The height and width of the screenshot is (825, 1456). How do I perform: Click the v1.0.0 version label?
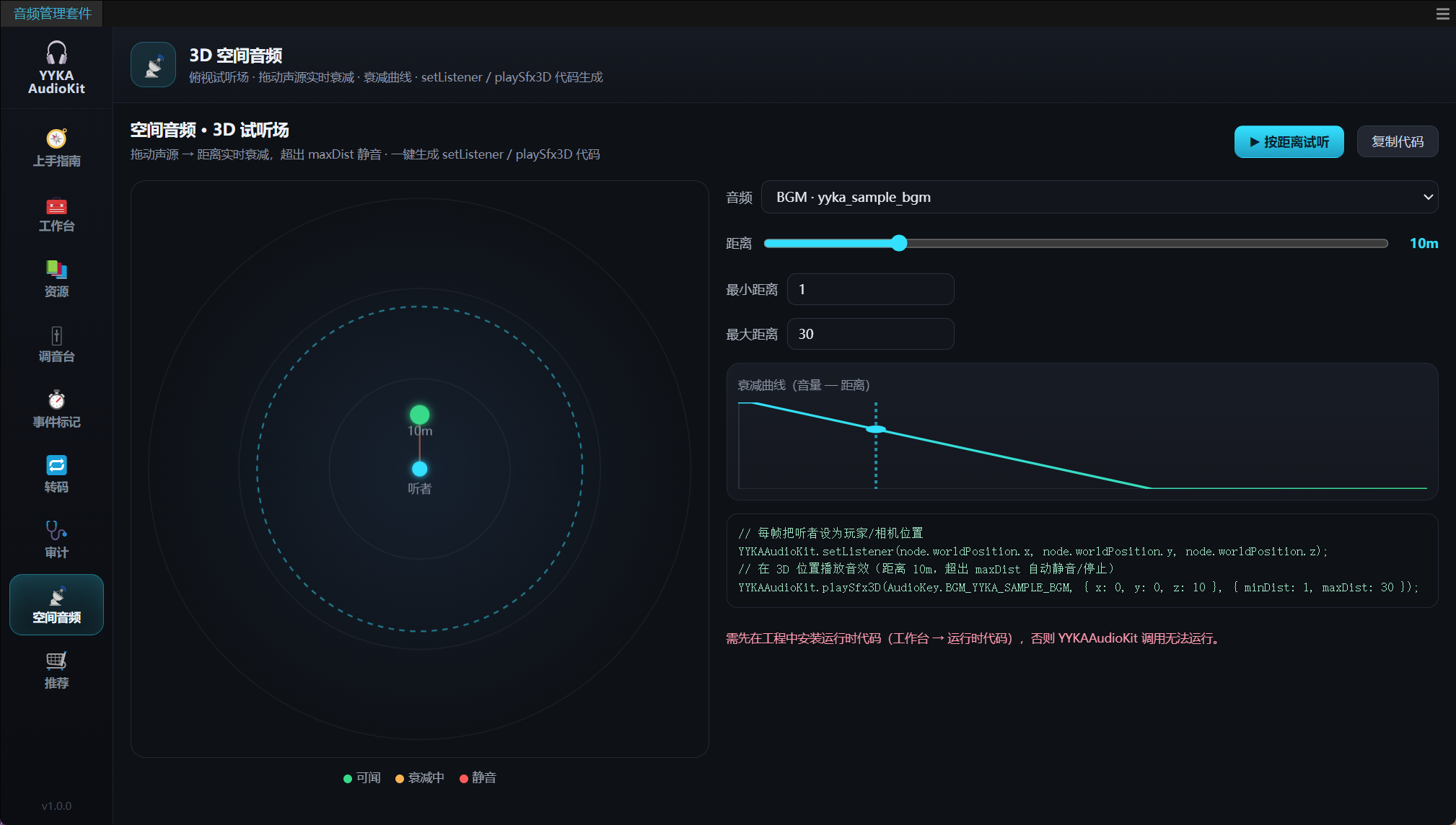56,806
